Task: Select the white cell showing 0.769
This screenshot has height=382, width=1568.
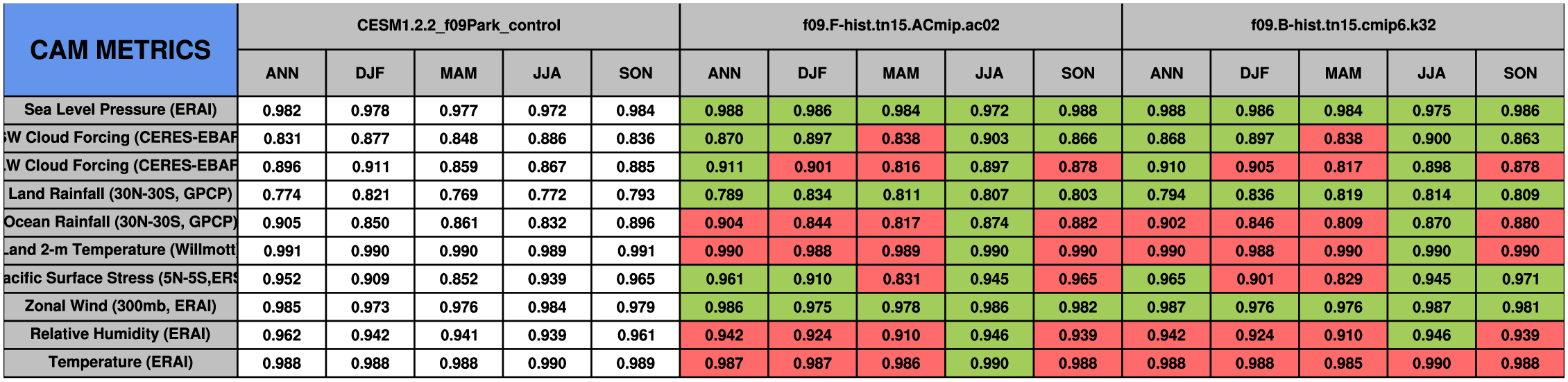Action: [x=459, y=195]
